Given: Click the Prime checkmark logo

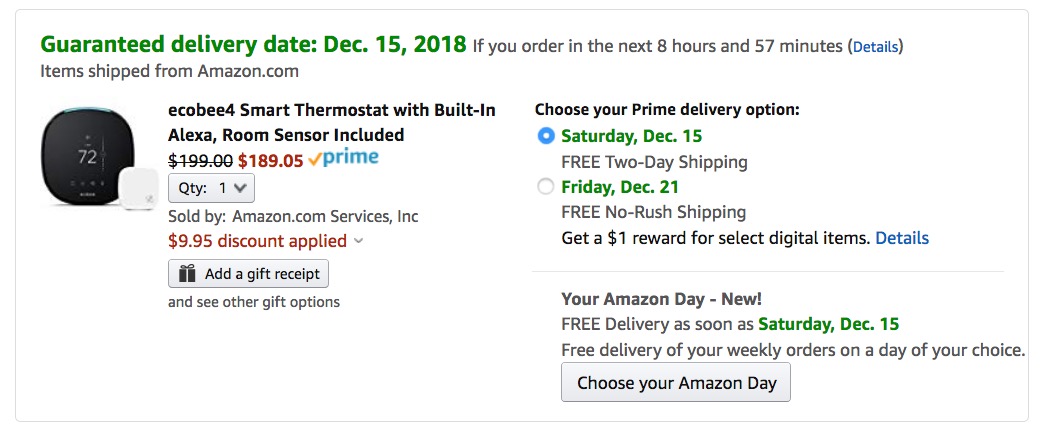Looking at the screenshot, I should click(344, 159).
